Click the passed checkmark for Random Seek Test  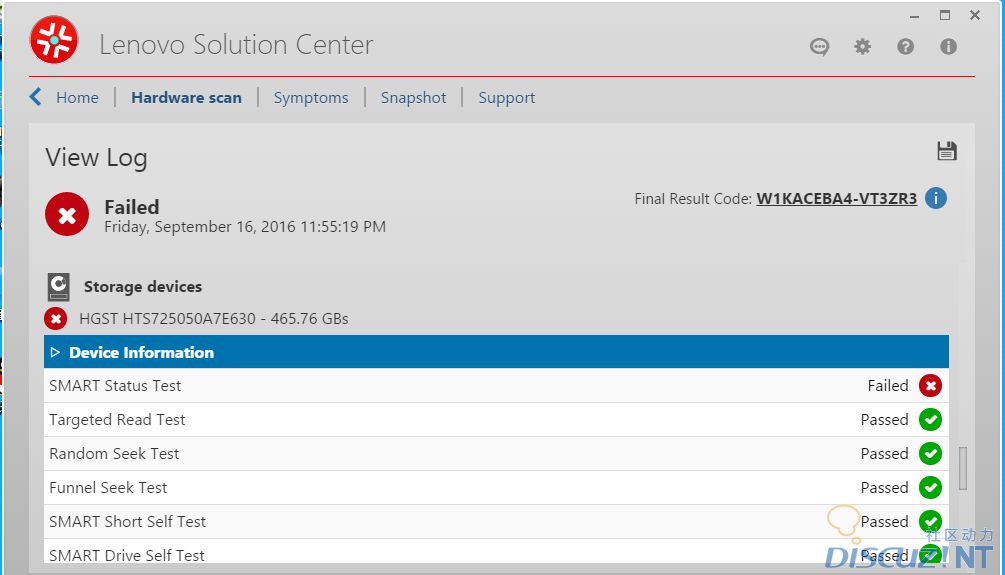(930, 453)
